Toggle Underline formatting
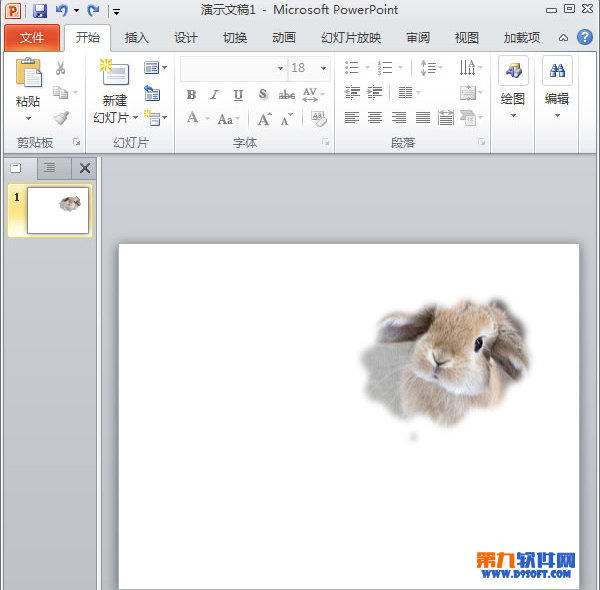Viewport: 600px width, 590px height. (238, 95)
